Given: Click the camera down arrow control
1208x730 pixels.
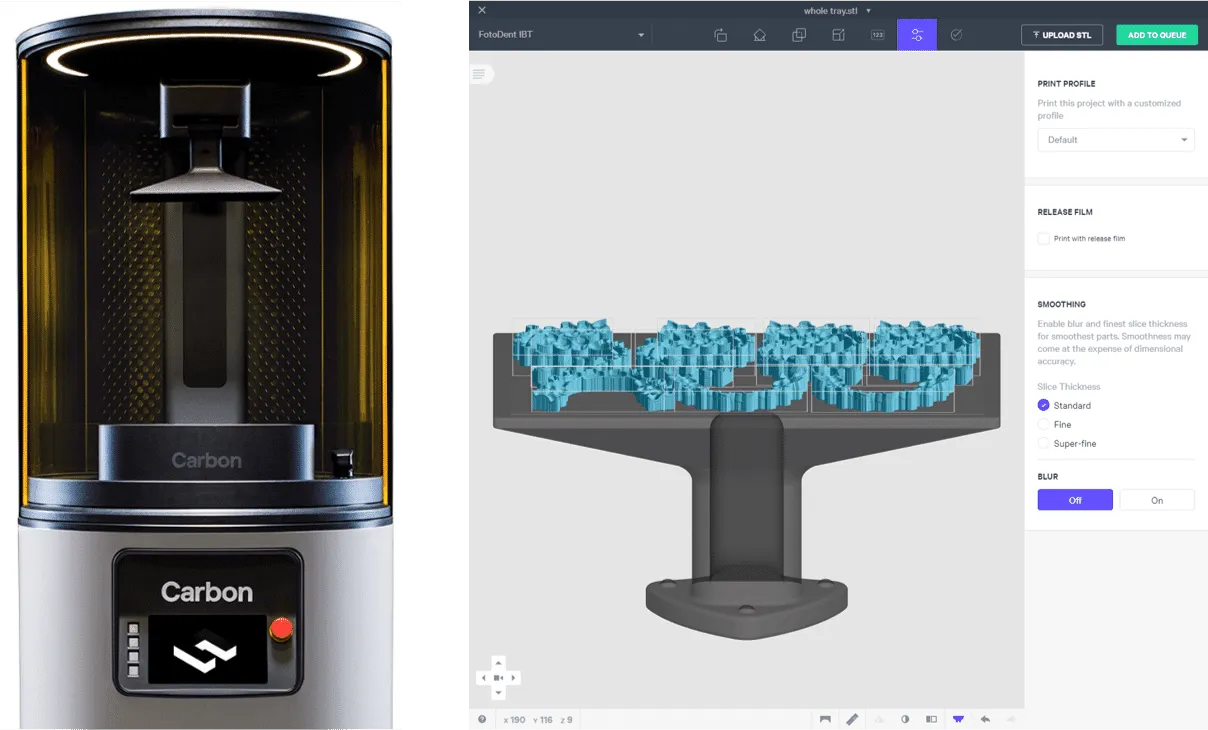Looking at the screenshot, I should click(498, 692).
